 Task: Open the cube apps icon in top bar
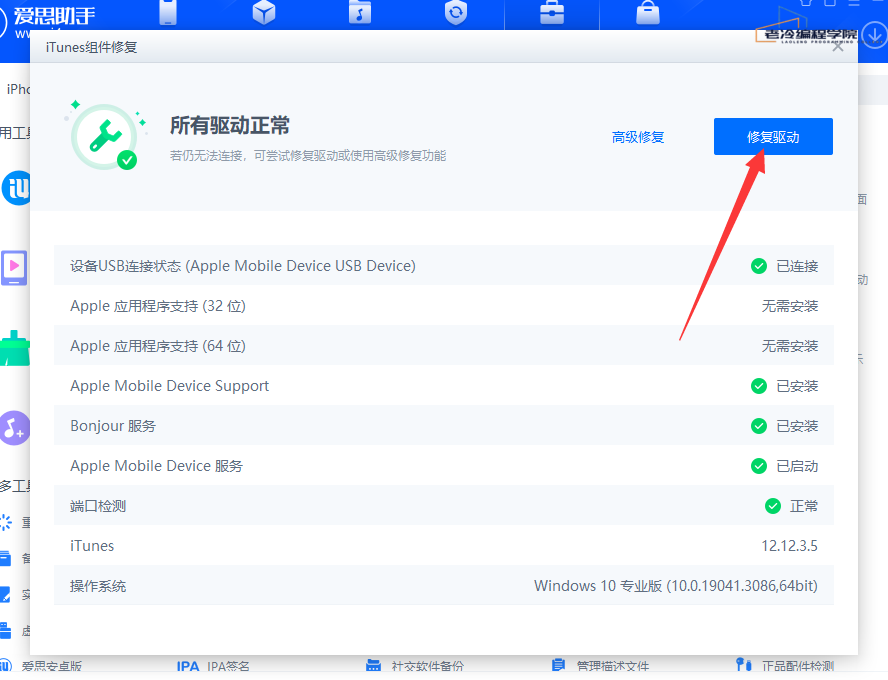264,12
